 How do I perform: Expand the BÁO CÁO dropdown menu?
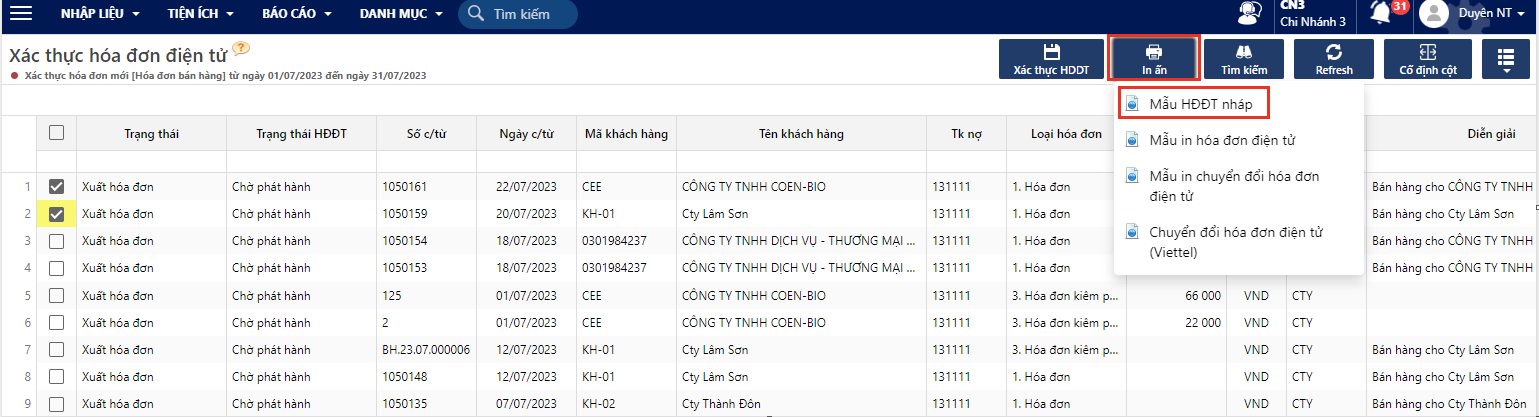299,14
